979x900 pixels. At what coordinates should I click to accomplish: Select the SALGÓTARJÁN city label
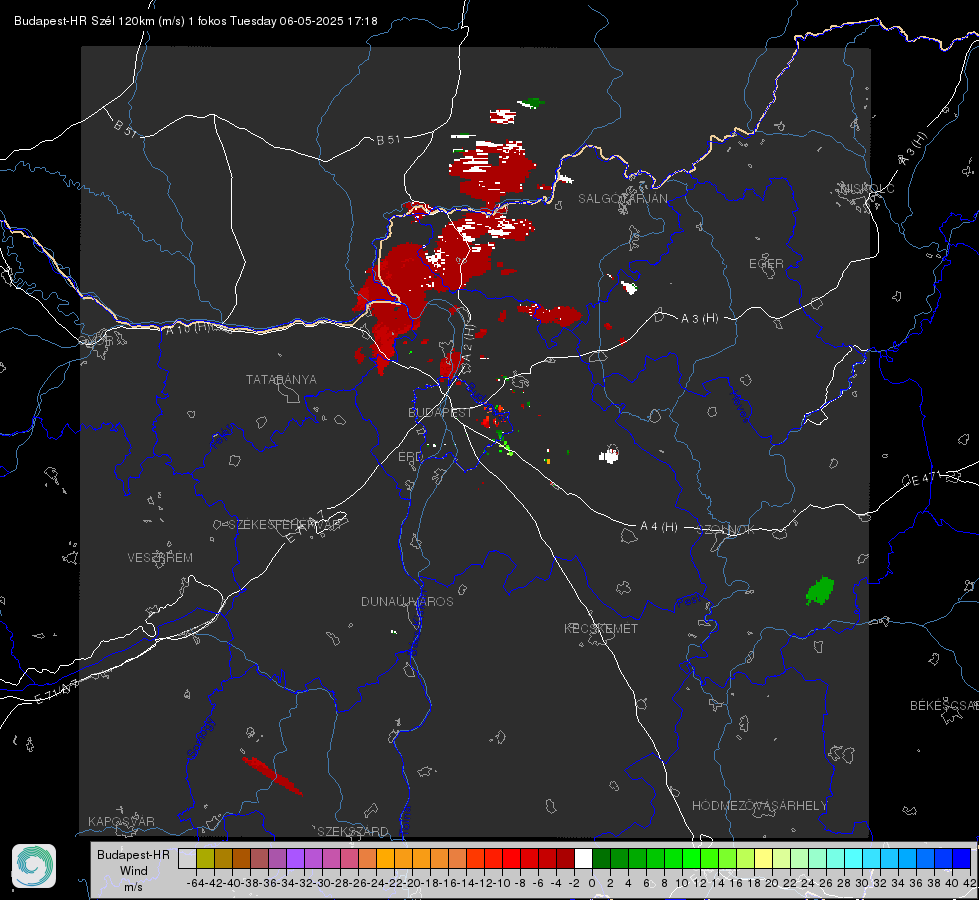(622, 199)
